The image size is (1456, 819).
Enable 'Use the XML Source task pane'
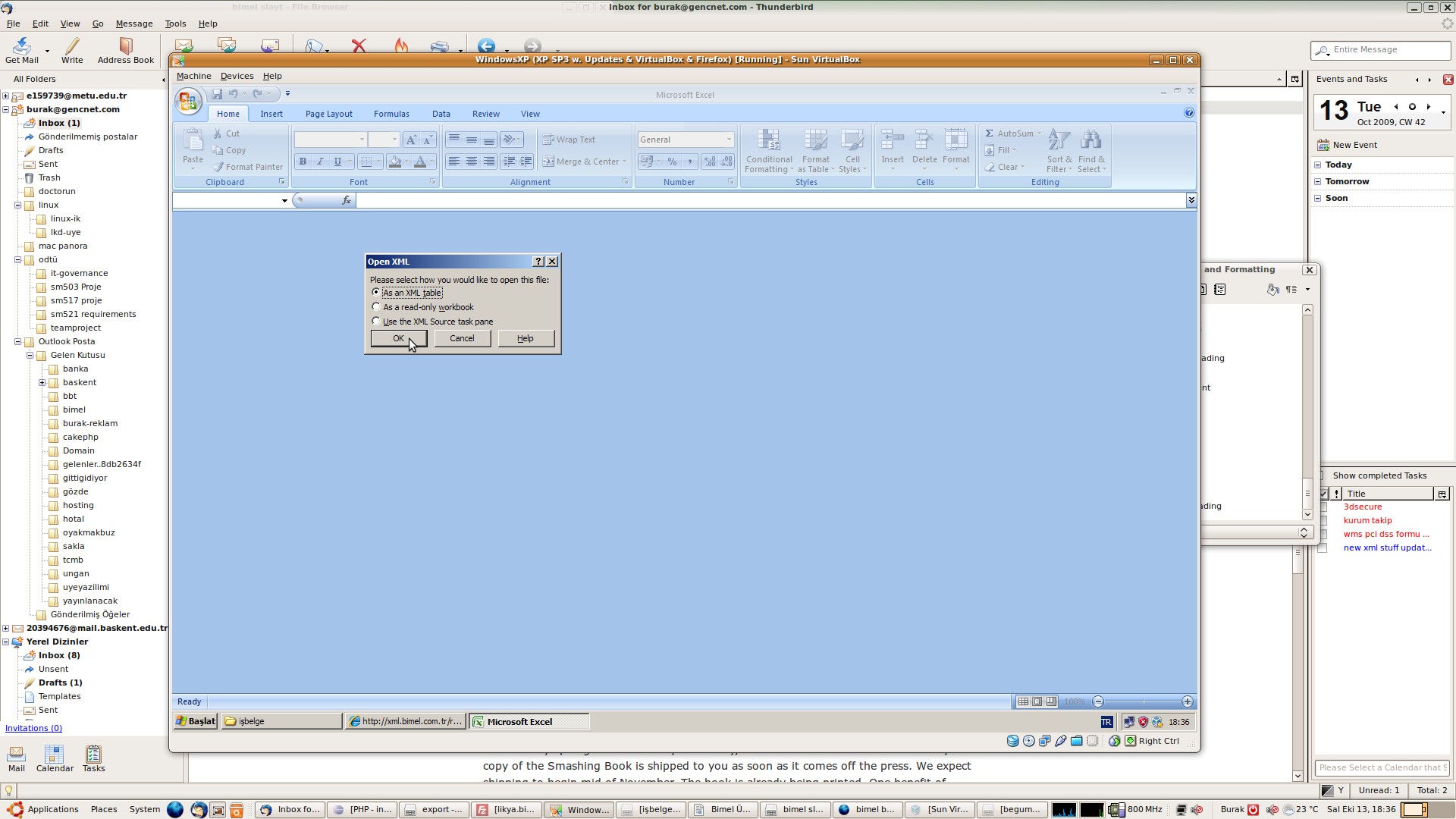click(376, 320)
